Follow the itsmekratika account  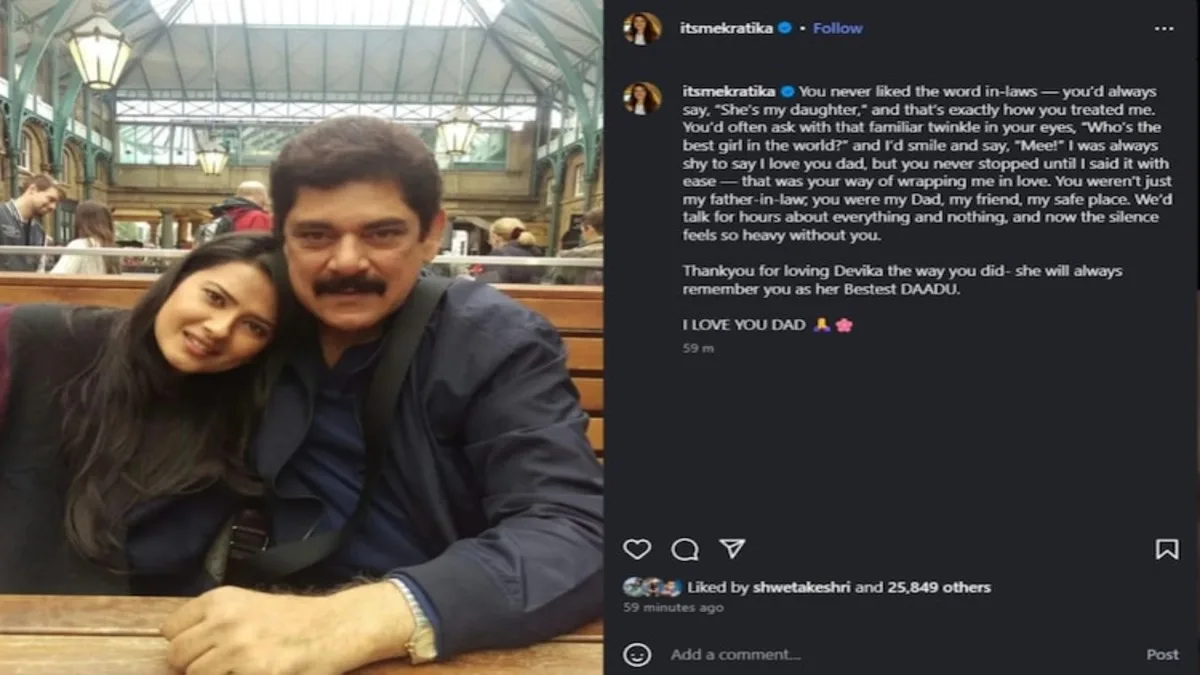[838, 29]
